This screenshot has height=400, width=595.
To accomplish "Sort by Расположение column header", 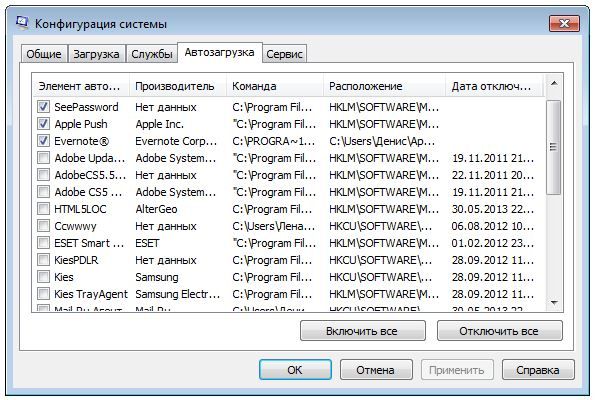I will [385, 86].
